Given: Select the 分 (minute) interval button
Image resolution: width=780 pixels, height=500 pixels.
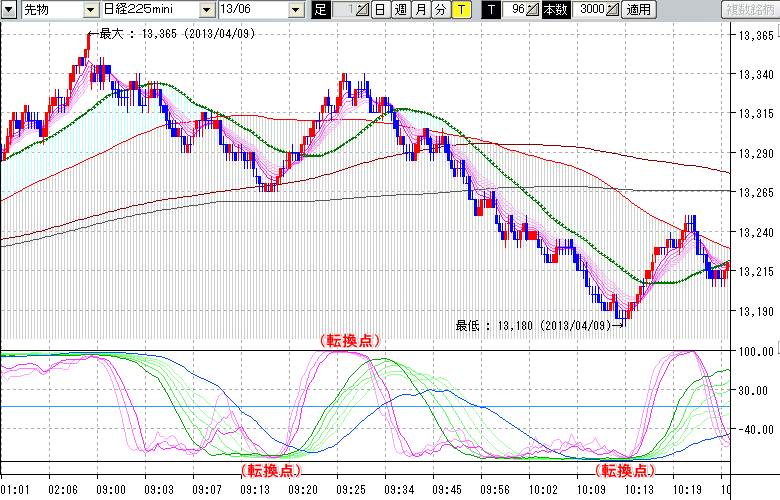Looking at the screenshot, I should coord(440,10).
